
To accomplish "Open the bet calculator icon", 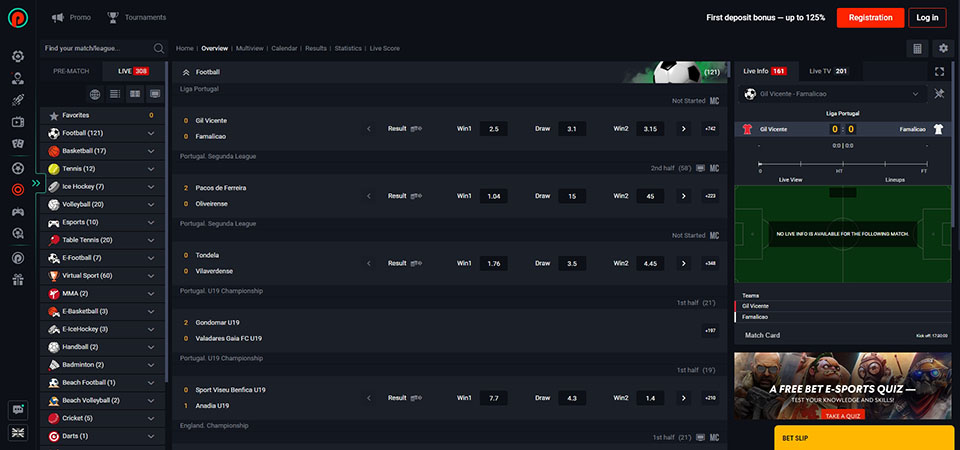I will pos(917,48).
